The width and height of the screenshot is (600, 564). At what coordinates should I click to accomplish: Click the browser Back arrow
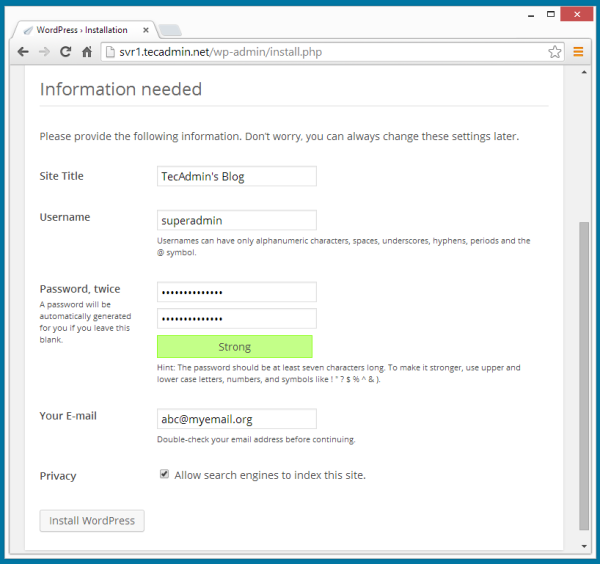23,51
